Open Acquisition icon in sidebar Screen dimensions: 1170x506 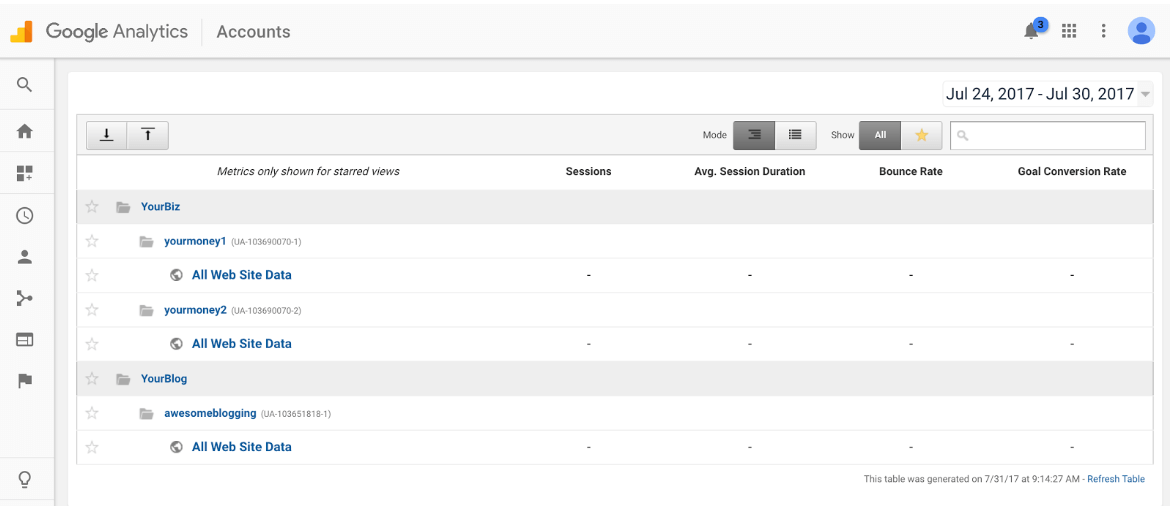(25, 299)
